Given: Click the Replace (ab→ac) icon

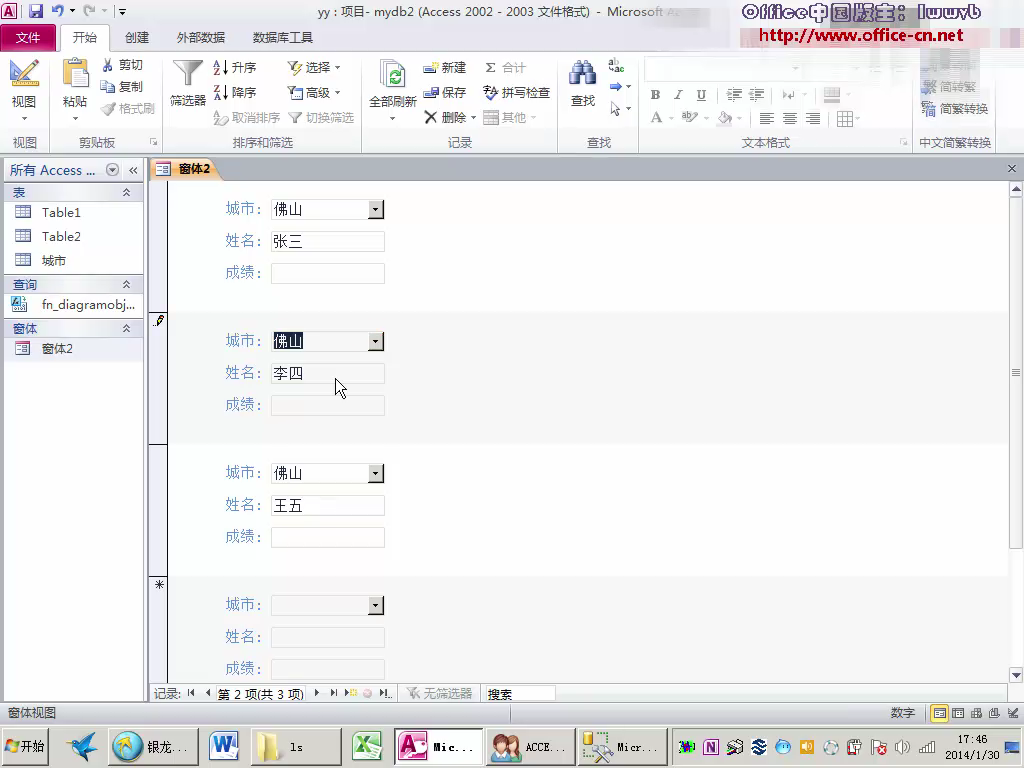Looking at the screenshot, I should pyautogui.click(x=616, y=65).
